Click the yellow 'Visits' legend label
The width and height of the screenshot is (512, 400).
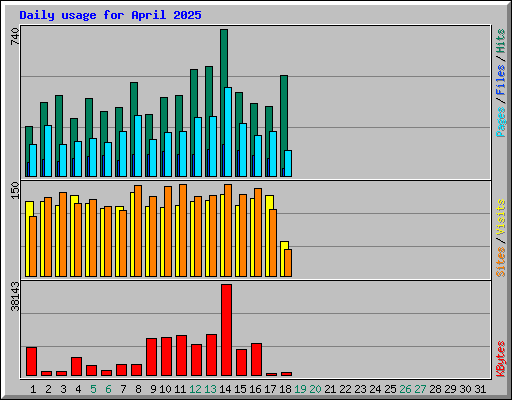click(500, 218)
